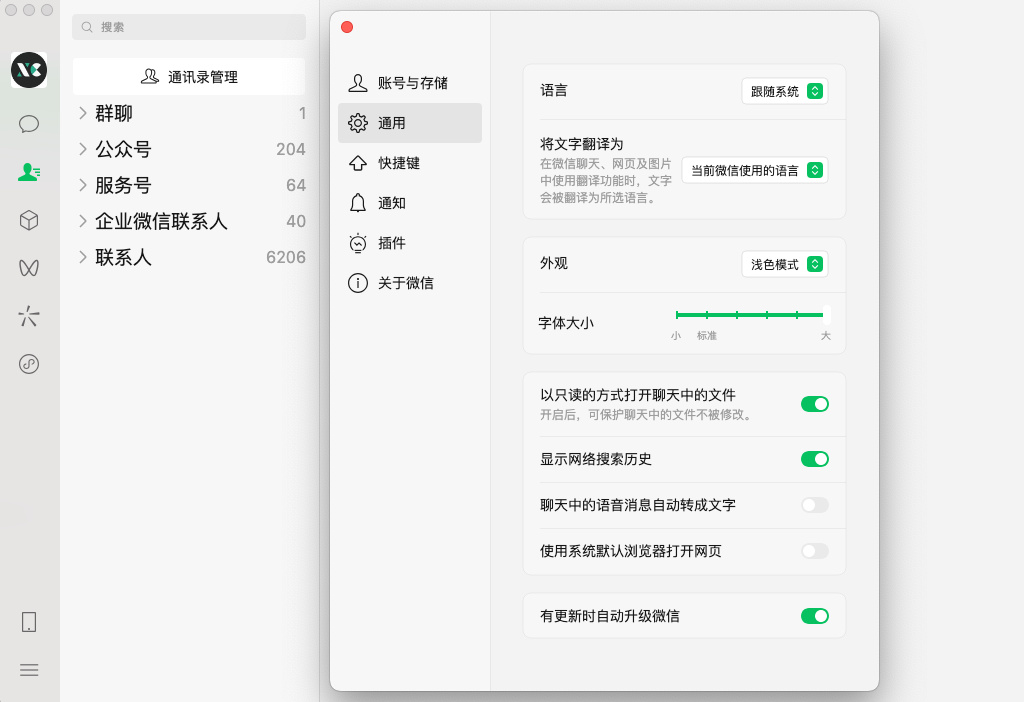The image size is (1024, 702).
Task: Click the gear icon next to 通用
Action: pos(358,123)
